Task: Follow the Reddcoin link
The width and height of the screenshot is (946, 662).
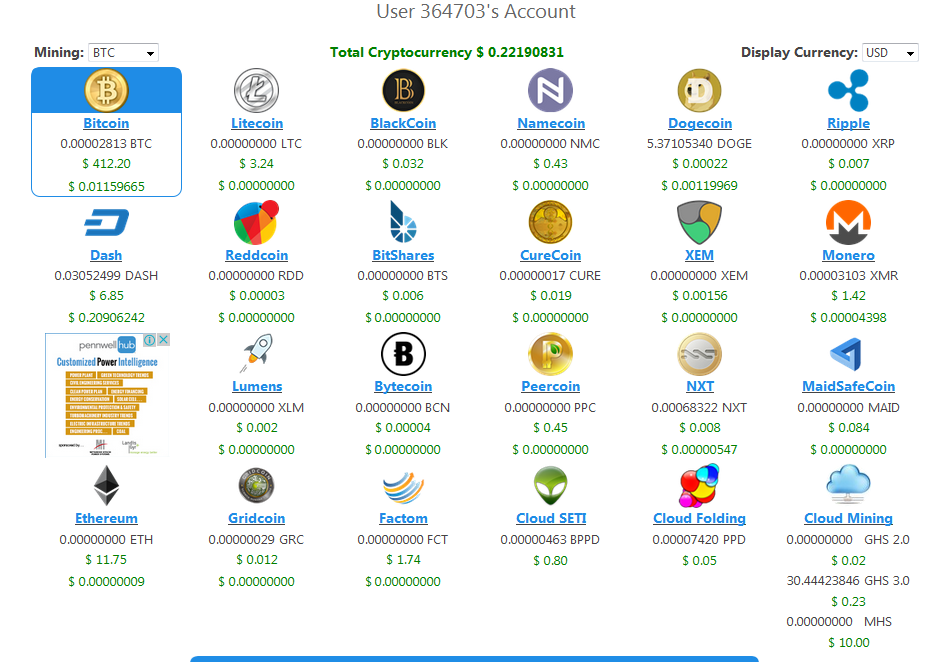Action: [256, 255]
